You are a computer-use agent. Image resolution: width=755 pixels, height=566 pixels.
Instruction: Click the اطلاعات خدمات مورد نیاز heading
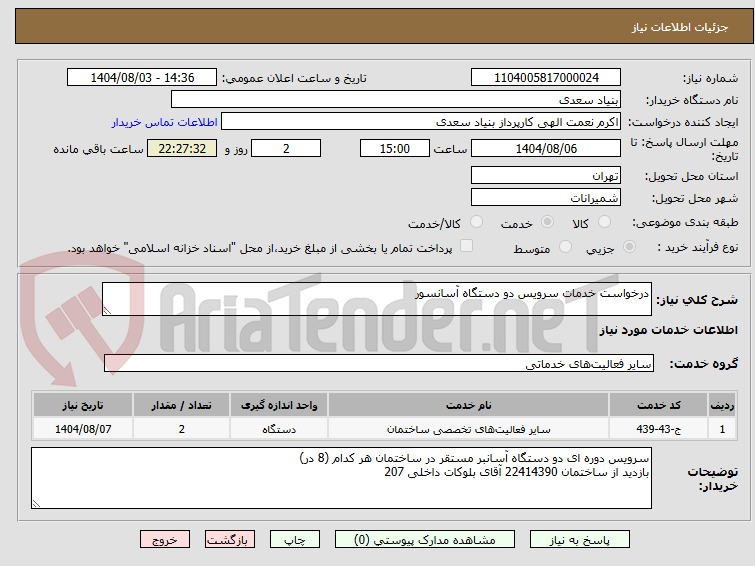click(668, 330)
